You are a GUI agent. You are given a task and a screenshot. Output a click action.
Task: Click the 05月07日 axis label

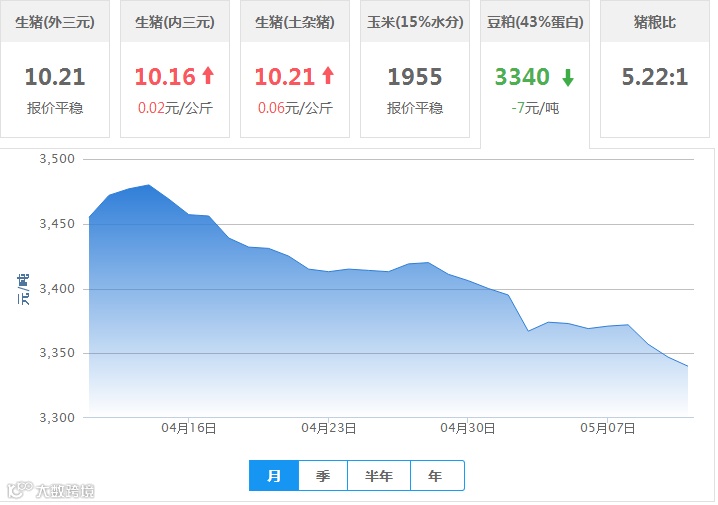(607, 428)
